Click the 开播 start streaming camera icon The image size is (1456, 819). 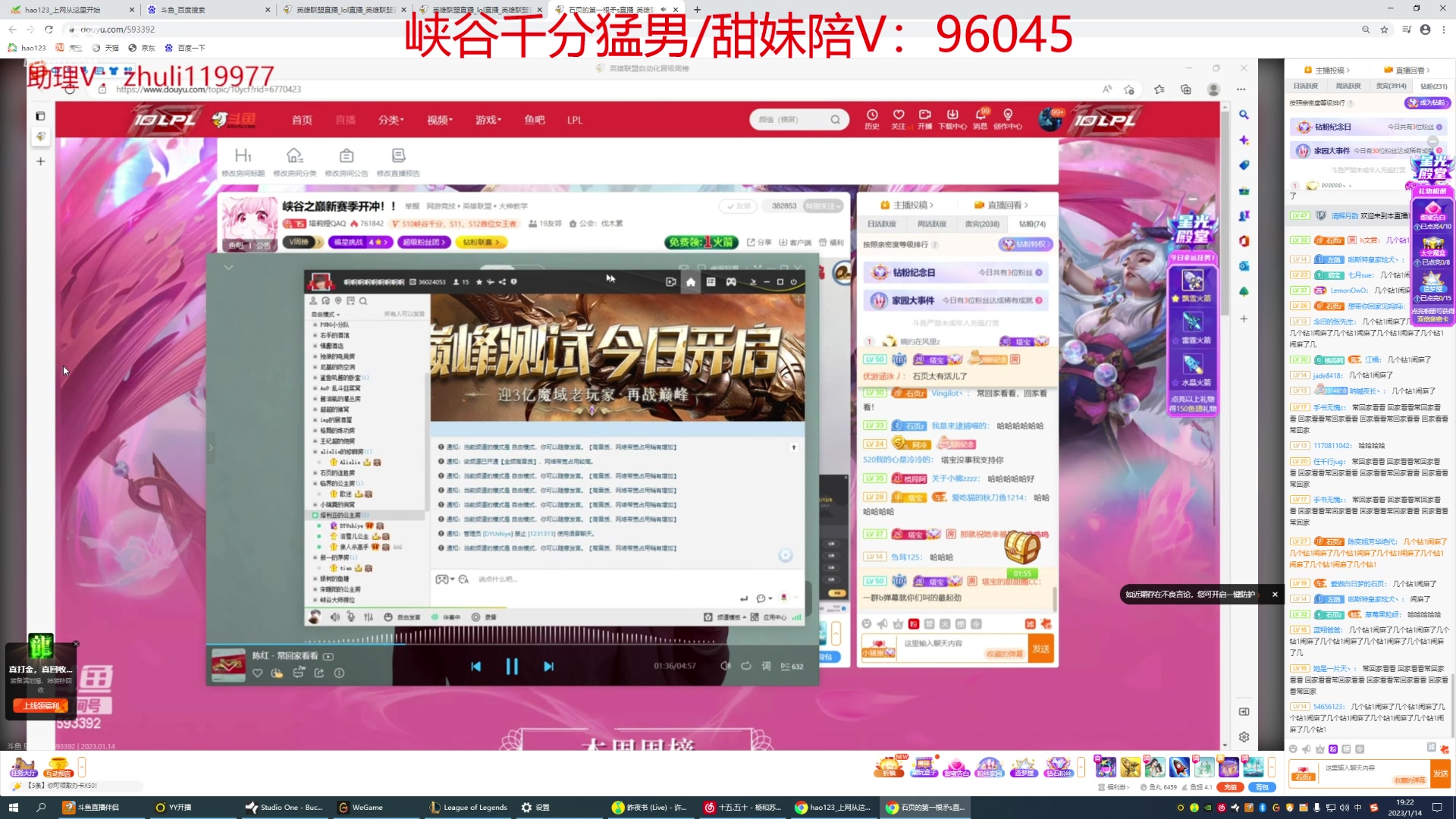[x=925, y=119]
